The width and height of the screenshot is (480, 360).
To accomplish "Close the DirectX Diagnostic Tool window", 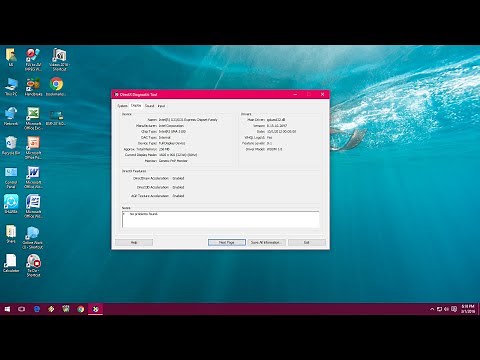I will (322, 94).
